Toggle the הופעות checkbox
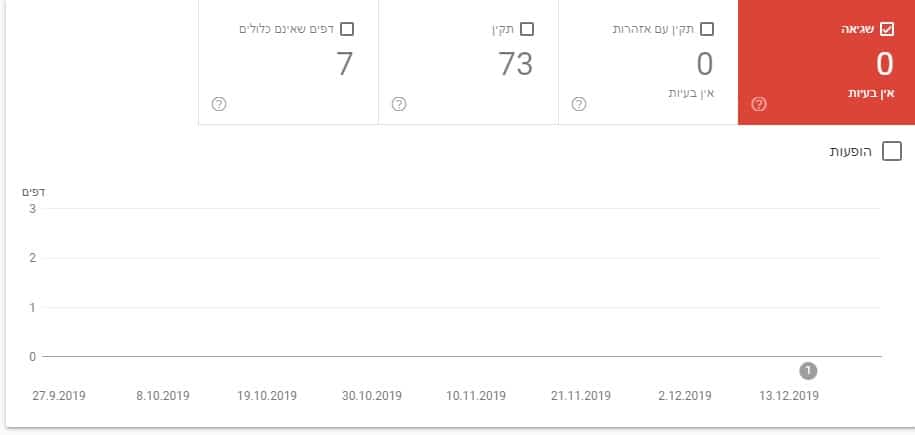 (892, 151)
